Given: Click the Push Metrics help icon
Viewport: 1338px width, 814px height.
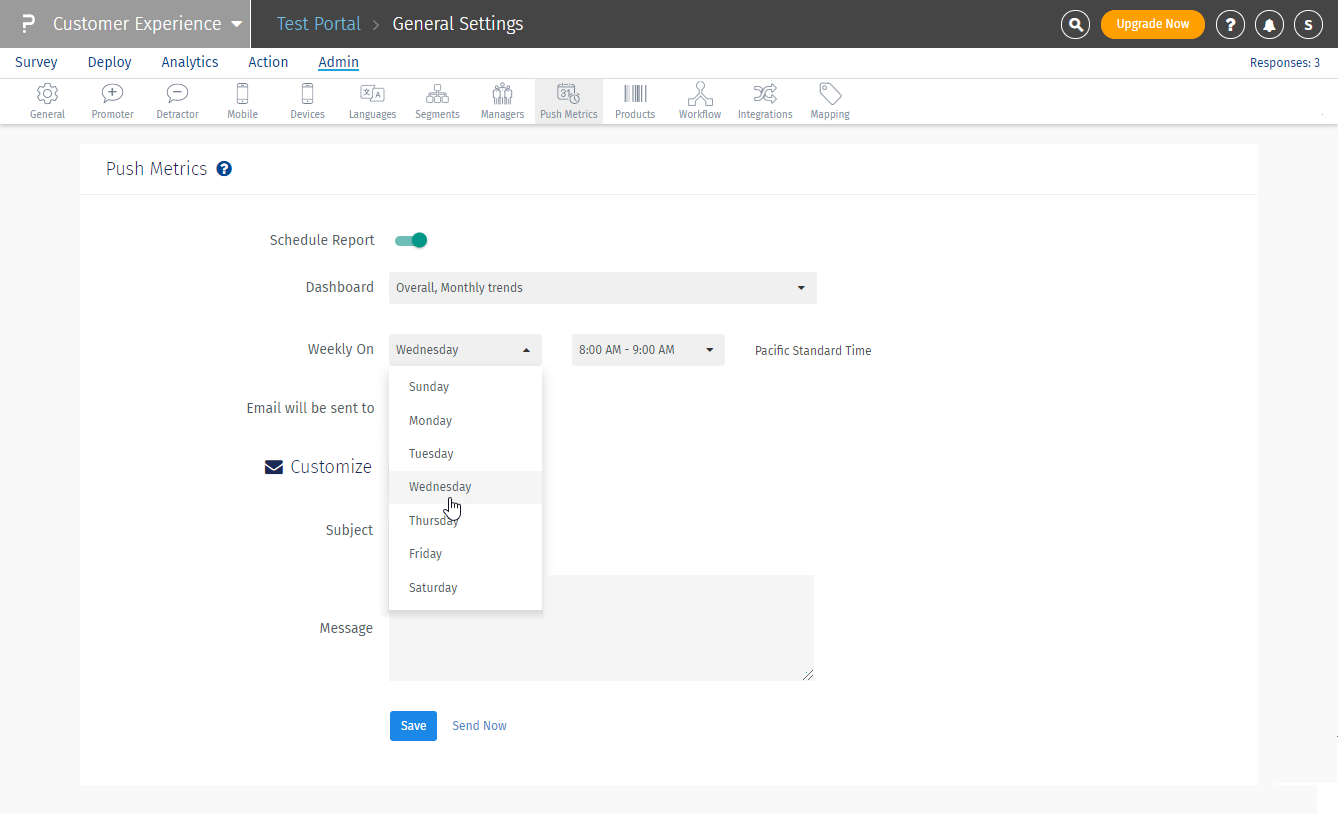Looking at the screenshot, I should tap(224, 169).
